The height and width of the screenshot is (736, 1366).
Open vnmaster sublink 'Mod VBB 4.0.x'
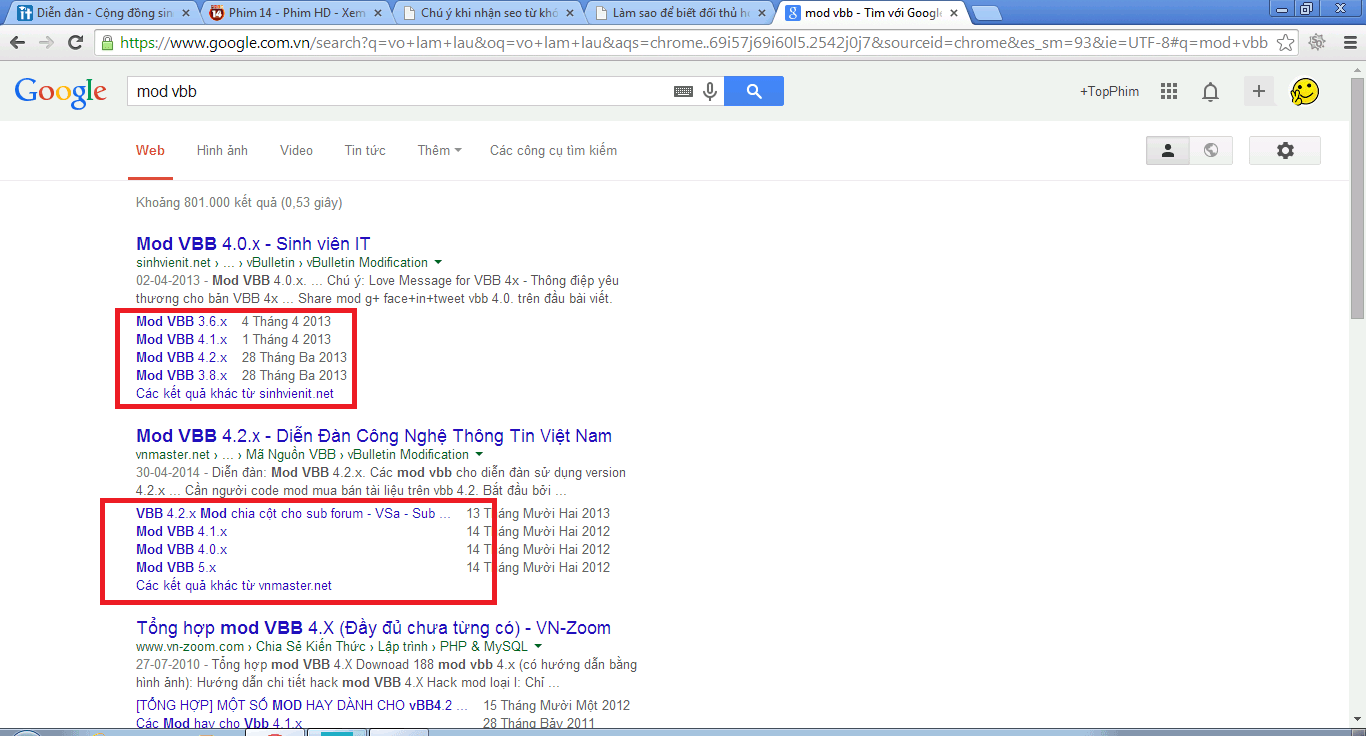click(x=181, y=549)
